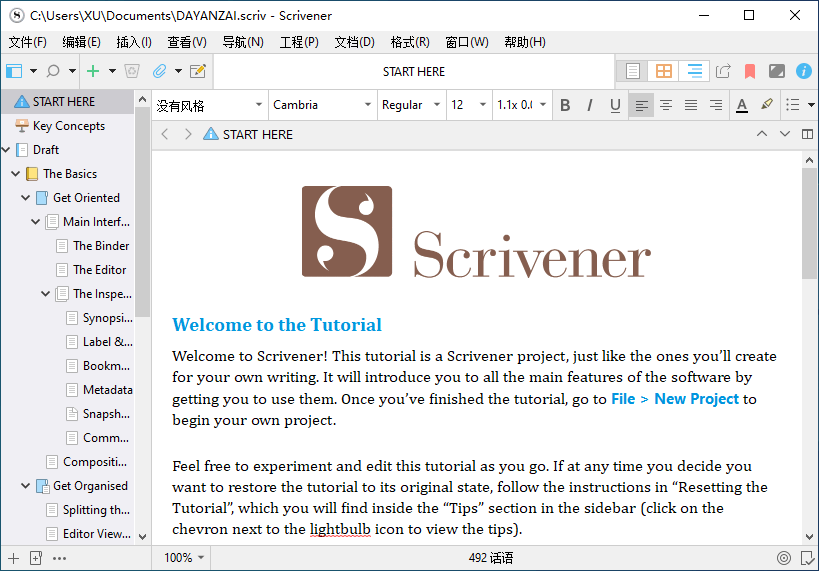Open the 编辑(E) menu
The width and height of the screenshot is (819, 571).
coord(81,42)
